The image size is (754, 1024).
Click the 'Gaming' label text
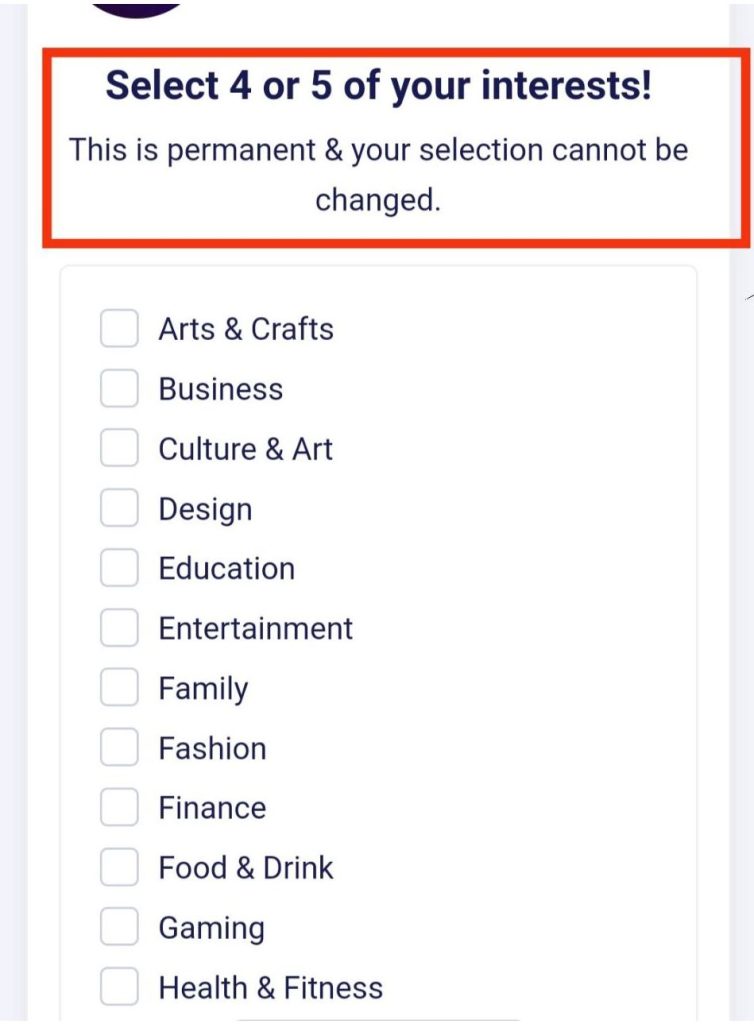[211, 928]
